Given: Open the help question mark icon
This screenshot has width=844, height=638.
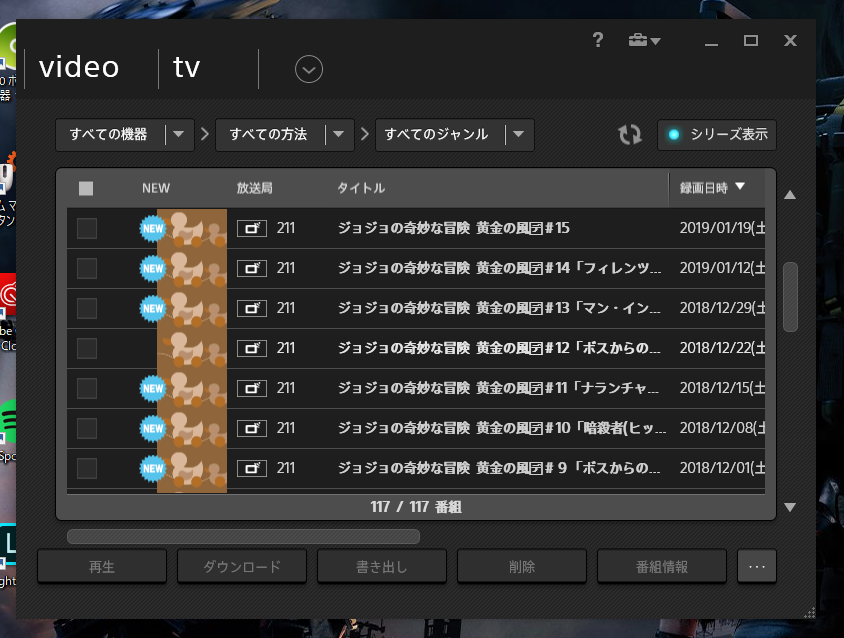Looking at the screenshot, I should tap(597, 40).
